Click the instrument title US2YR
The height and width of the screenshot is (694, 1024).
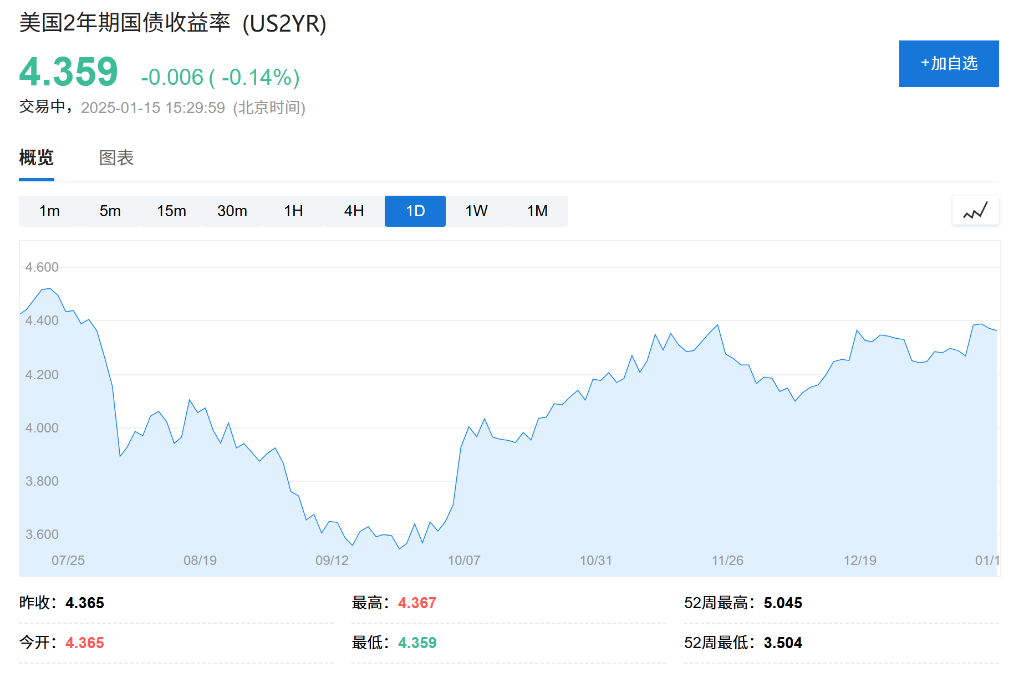point(170,24)
